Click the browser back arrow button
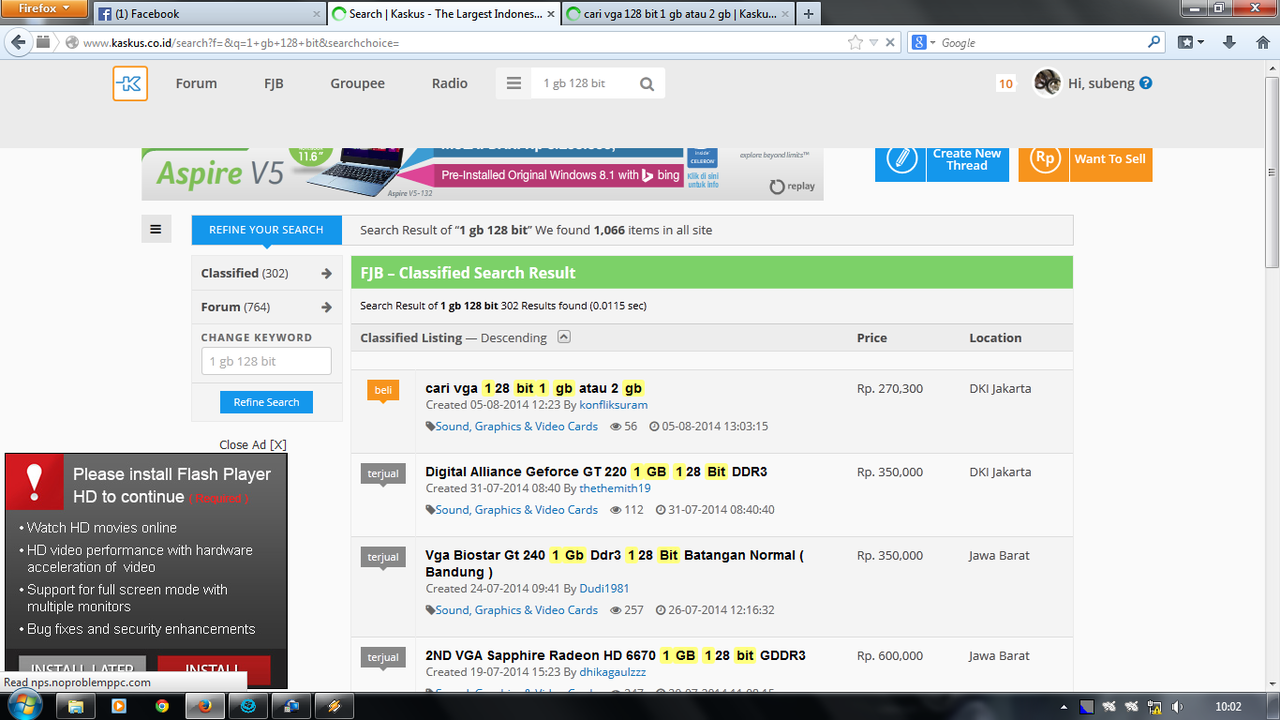The image size is (1280, 720). [17, 42]
